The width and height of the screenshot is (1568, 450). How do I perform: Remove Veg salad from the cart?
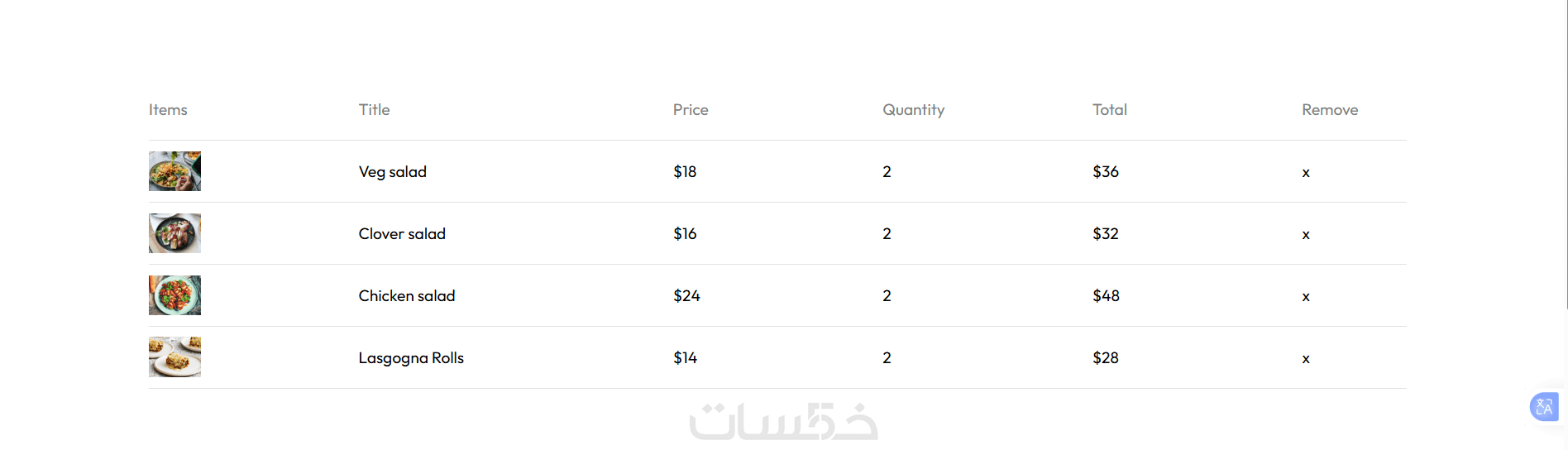click(1306, 173)
